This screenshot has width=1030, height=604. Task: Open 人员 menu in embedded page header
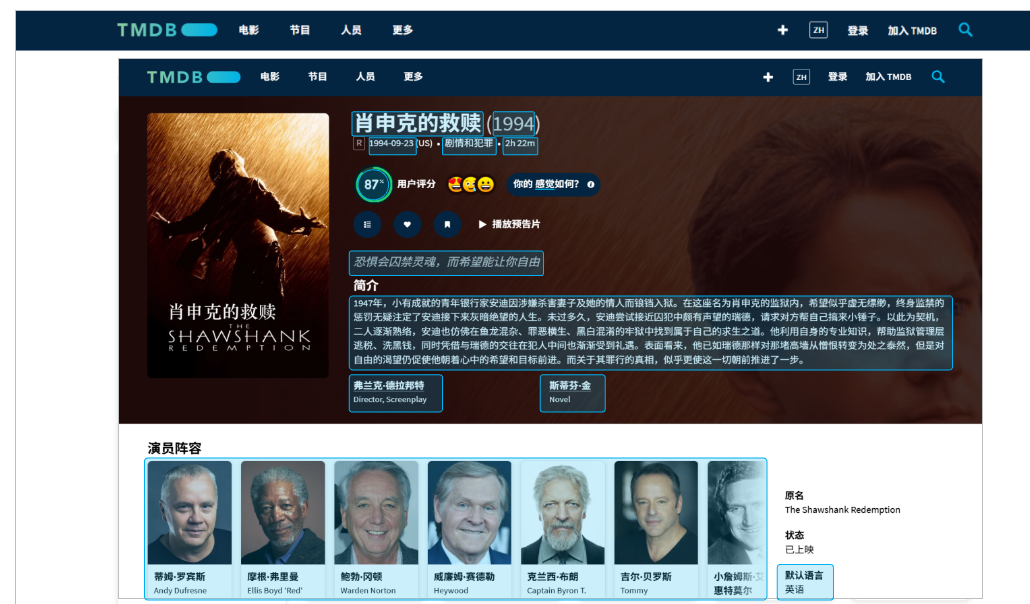click(365, 77)
